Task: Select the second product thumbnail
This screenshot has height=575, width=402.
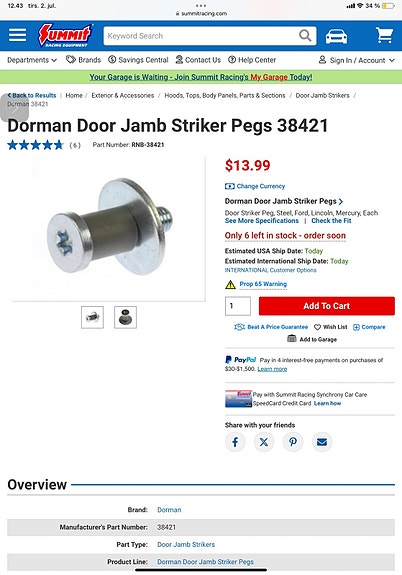Action: (125, 317)
